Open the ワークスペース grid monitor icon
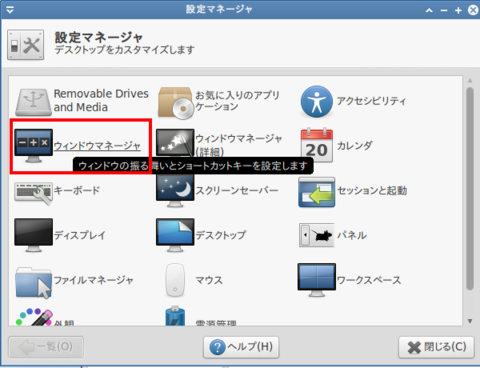The image size is (480, 368). [317, 280]
